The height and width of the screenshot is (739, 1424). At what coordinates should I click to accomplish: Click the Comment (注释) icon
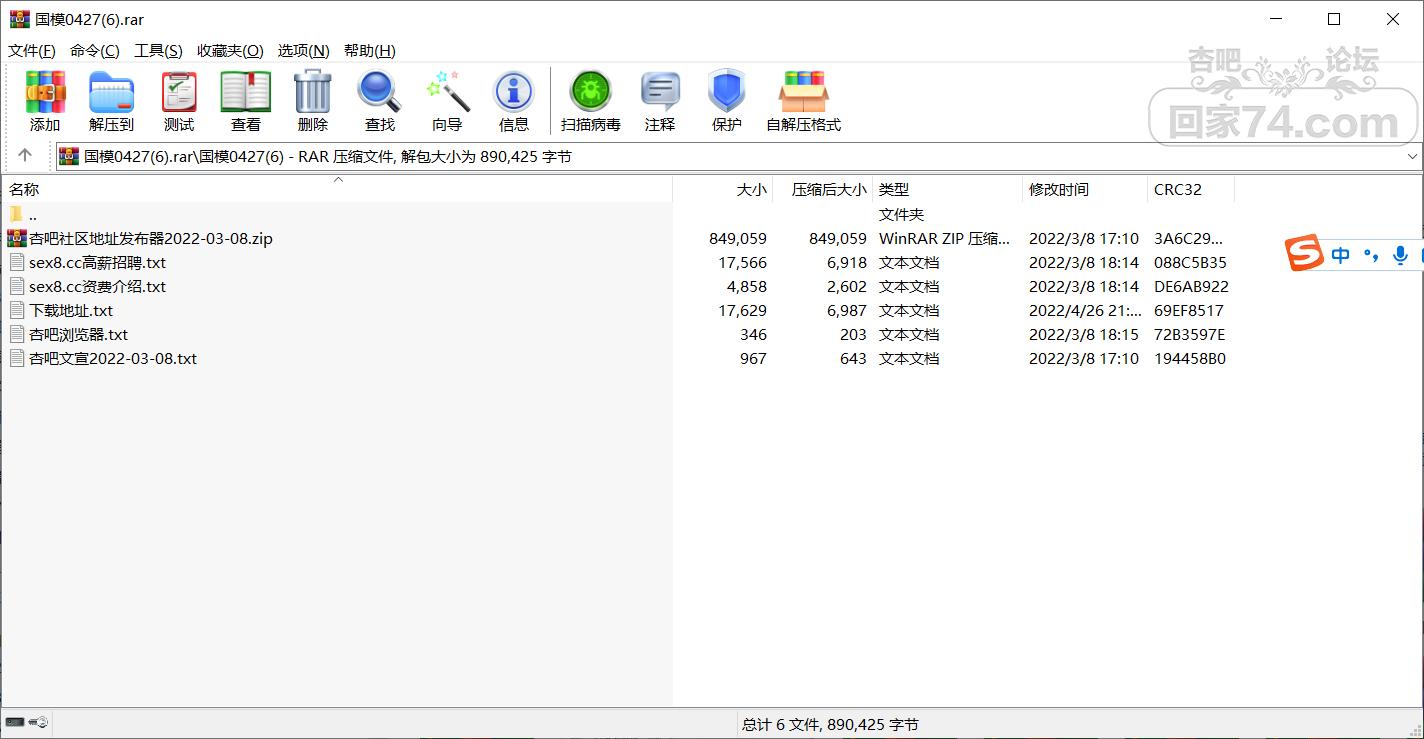tap(660, 102)
